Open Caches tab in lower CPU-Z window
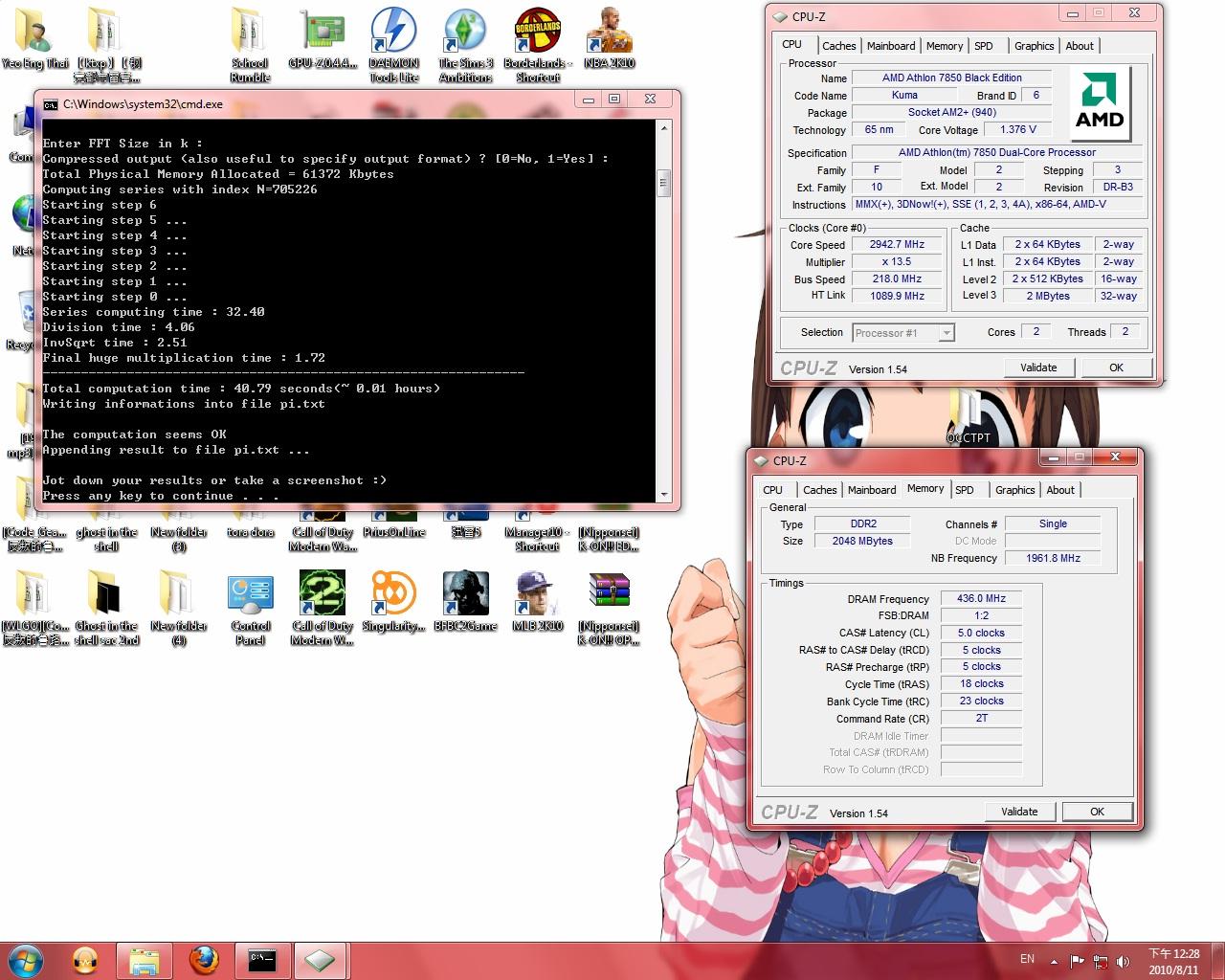 click(819, 490)
